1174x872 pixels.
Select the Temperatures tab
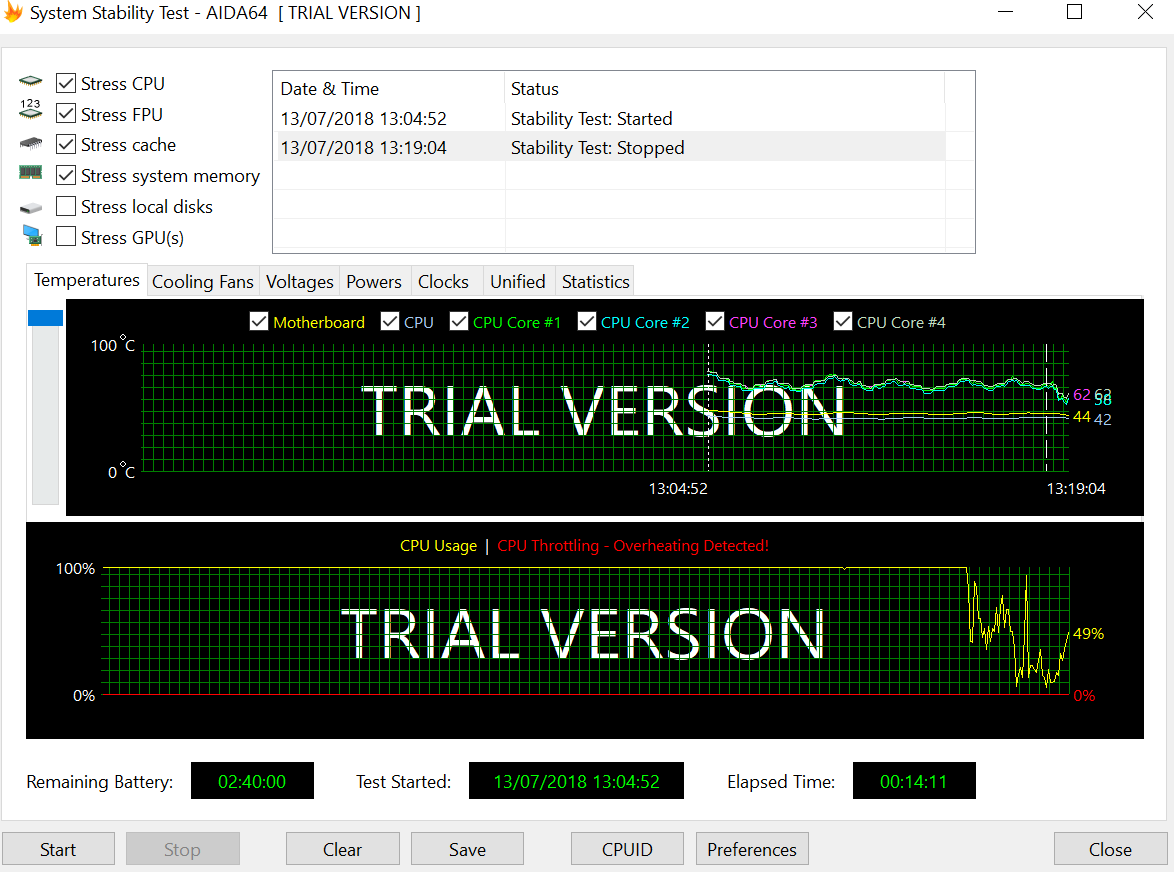point(87,280)
